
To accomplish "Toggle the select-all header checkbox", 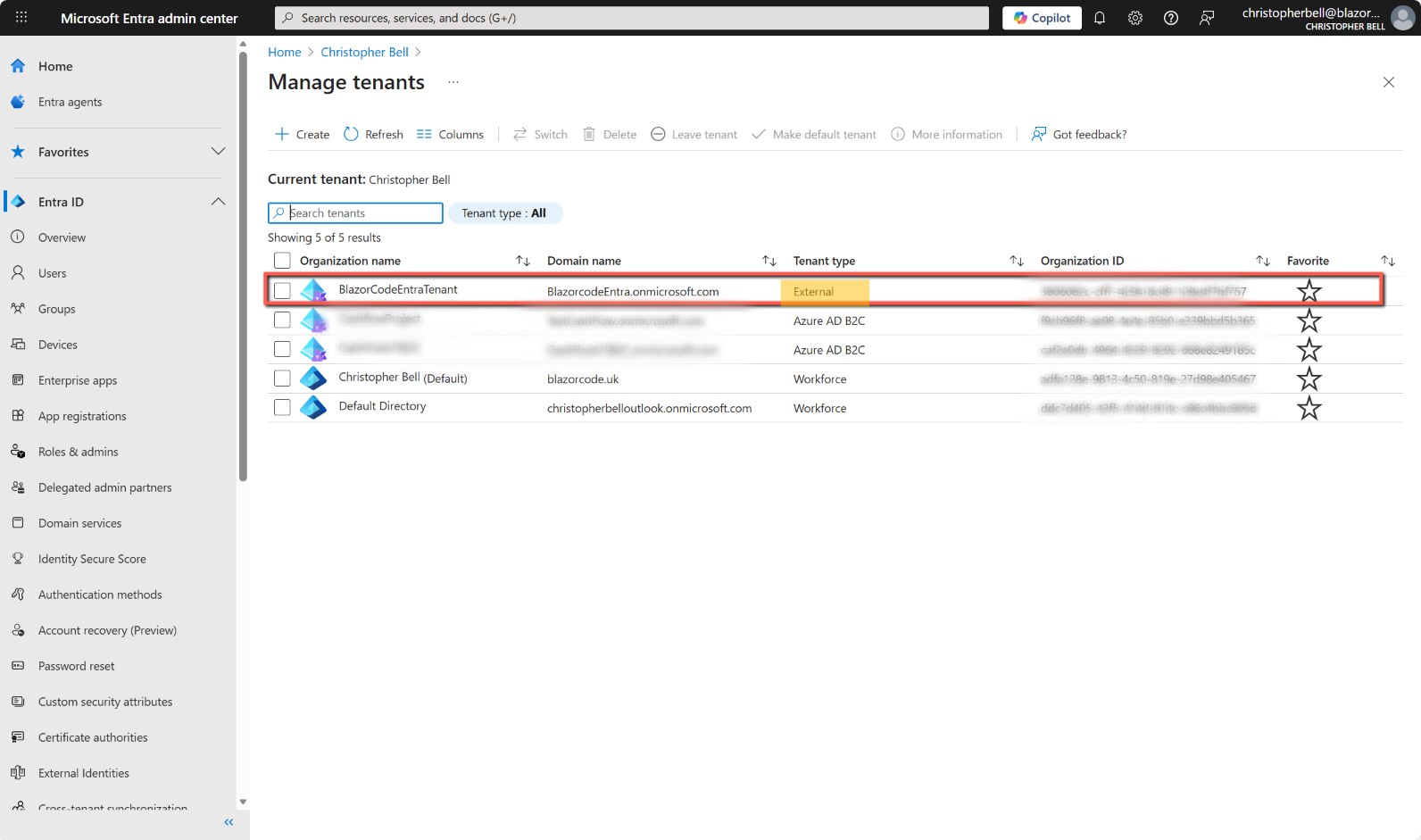I will [x=282, y=261].
